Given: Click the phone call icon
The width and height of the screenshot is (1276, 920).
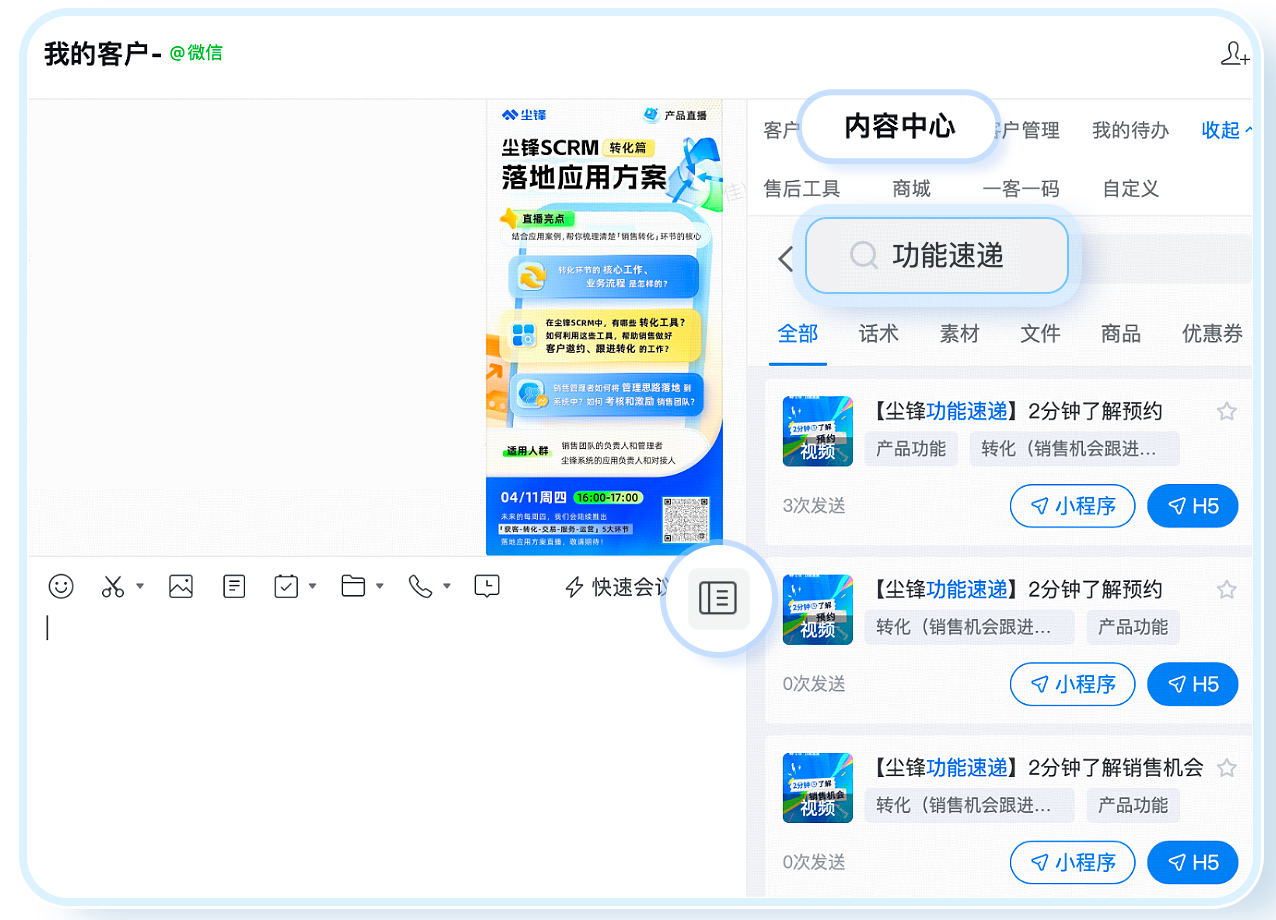Looking at the screenshot, I should [x=420, y=587].
